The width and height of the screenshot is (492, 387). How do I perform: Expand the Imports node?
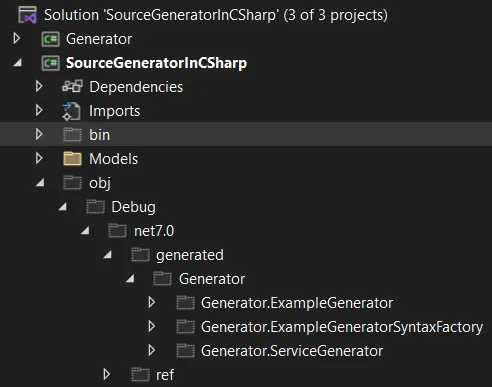tap(39, 110)
